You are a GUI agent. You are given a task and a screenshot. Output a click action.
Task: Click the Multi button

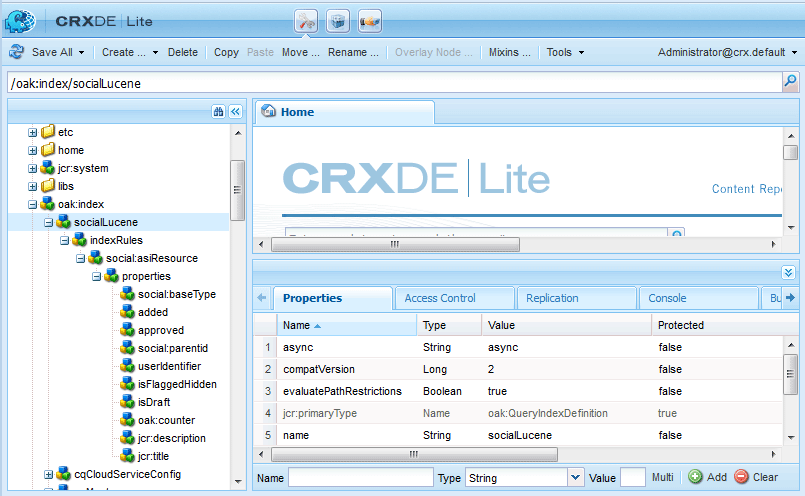coord(662,478)
